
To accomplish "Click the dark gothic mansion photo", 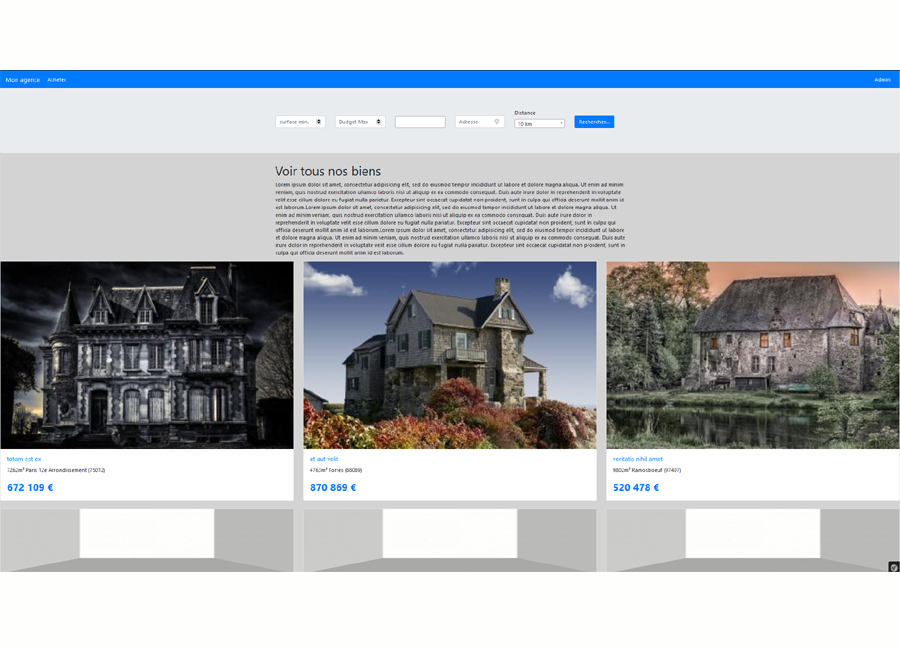I will [147, 355].
